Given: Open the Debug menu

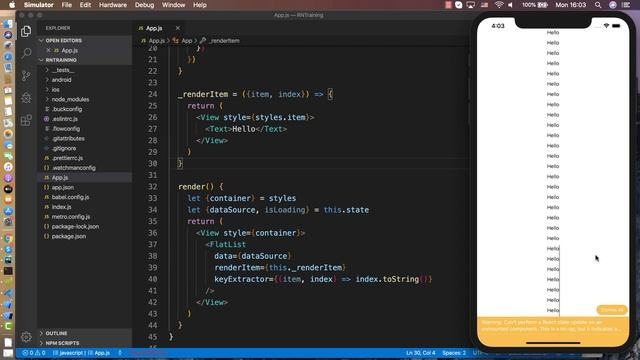Looking at the screenshot, I should pyautogui.click(x=144, y=5).
